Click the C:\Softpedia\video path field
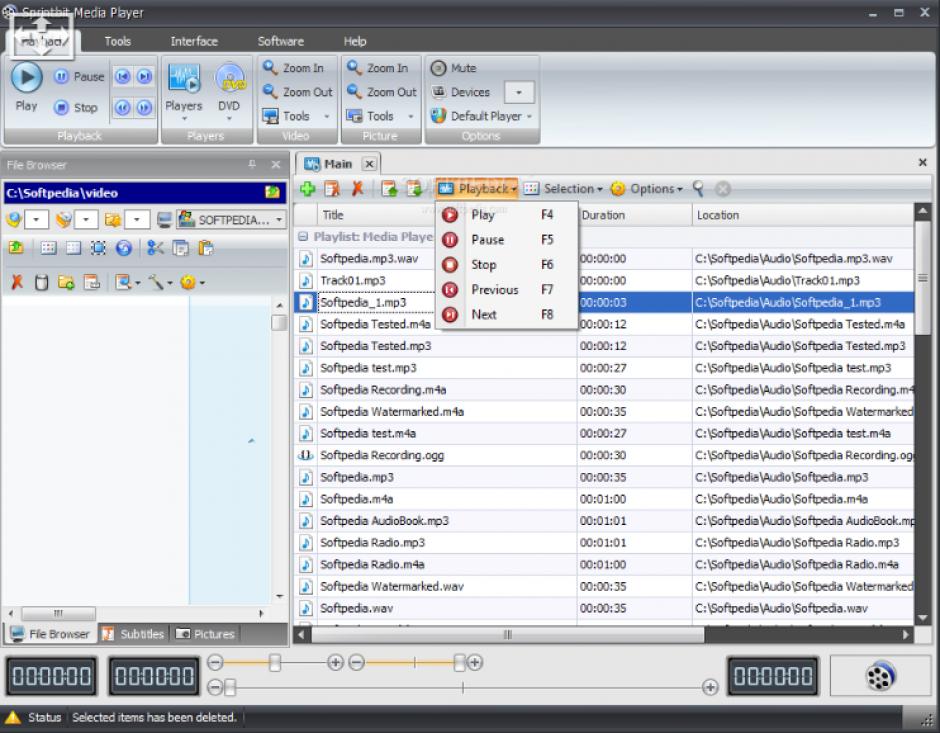The height and width of the screenshot is (733, 940). click(144, 192)
